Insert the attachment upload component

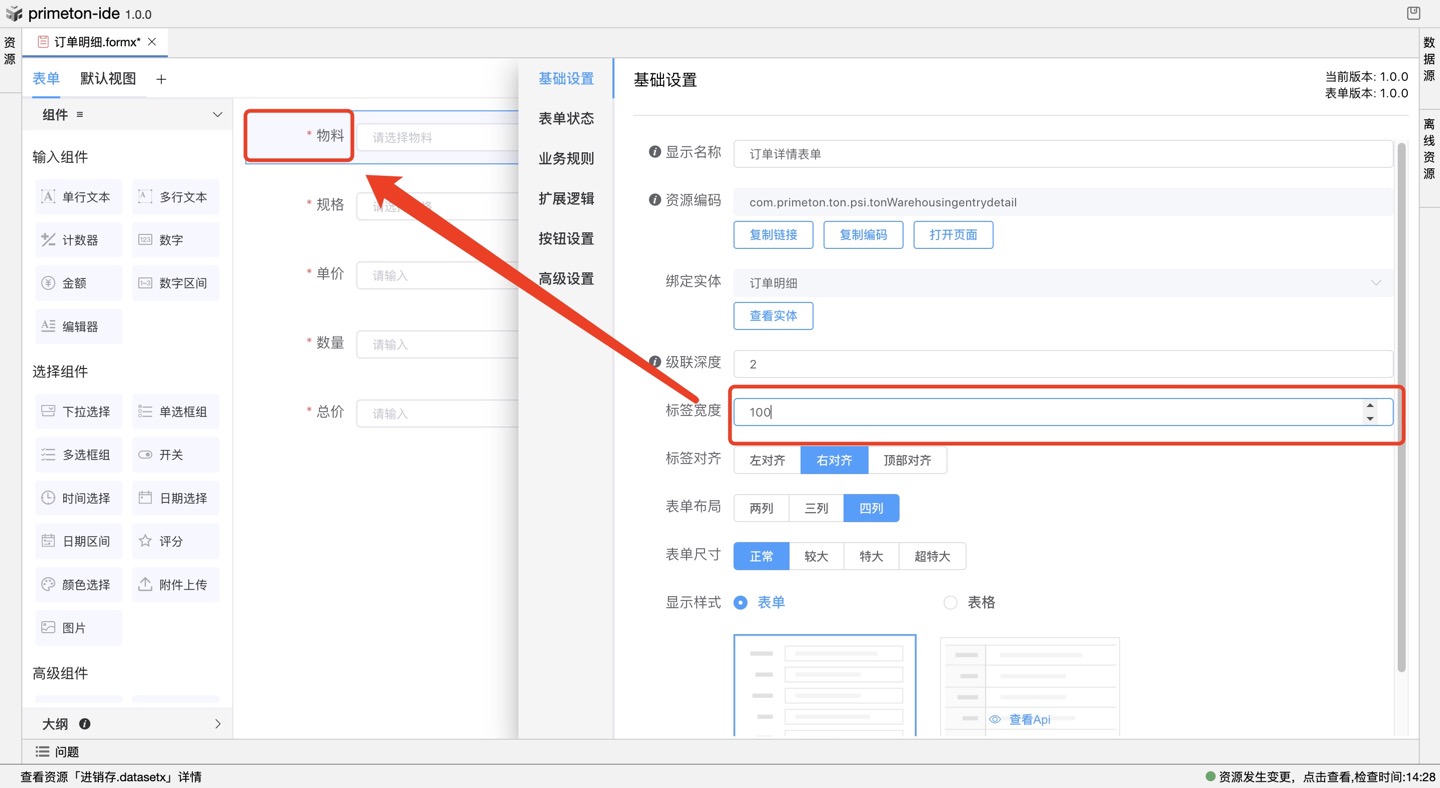[x=174, y=584]
